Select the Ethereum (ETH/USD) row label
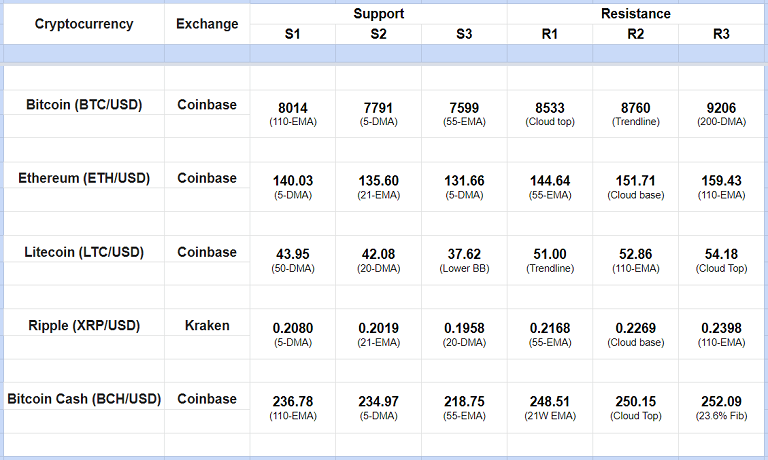Image resolution: width=768 pixels, height=460 pixels. point(83,178)
